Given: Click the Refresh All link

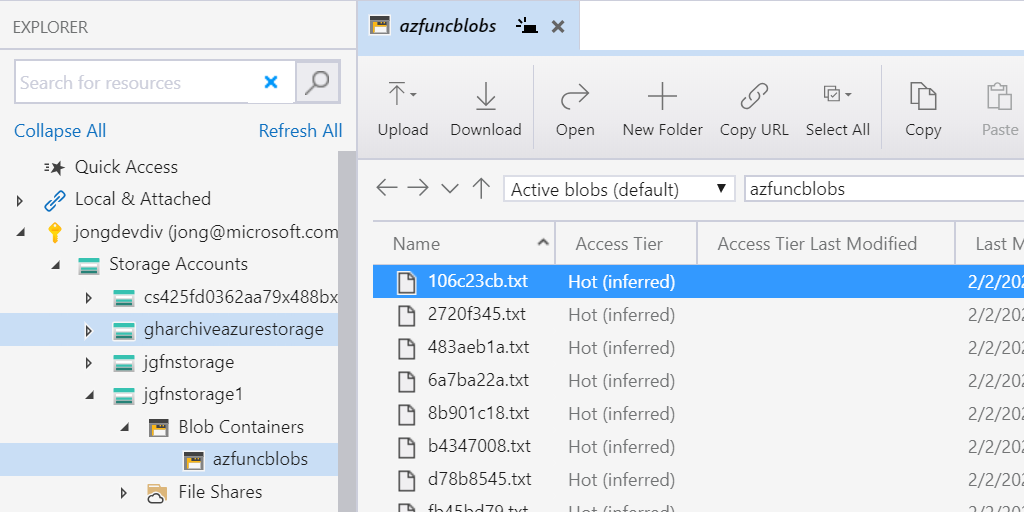Looking at the screenshot, I should (300, 131).
